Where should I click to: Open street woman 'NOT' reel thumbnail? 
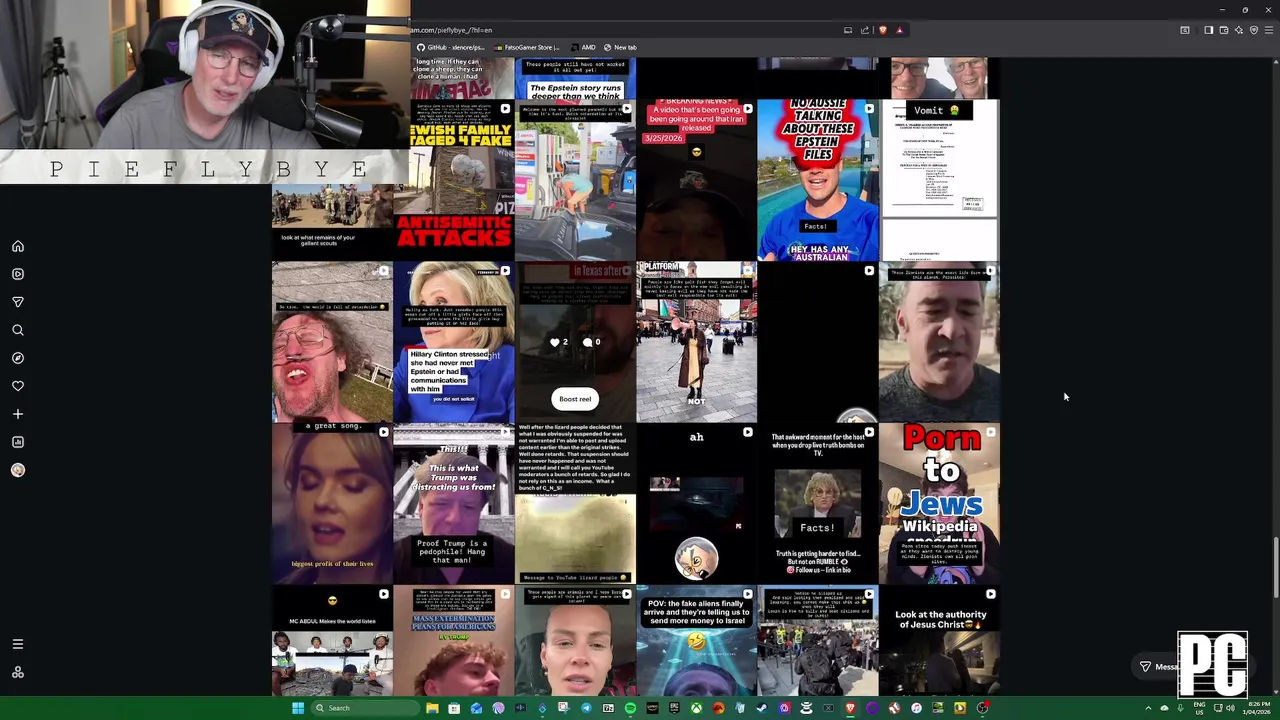pyautogui.click(x=696, y=342)
